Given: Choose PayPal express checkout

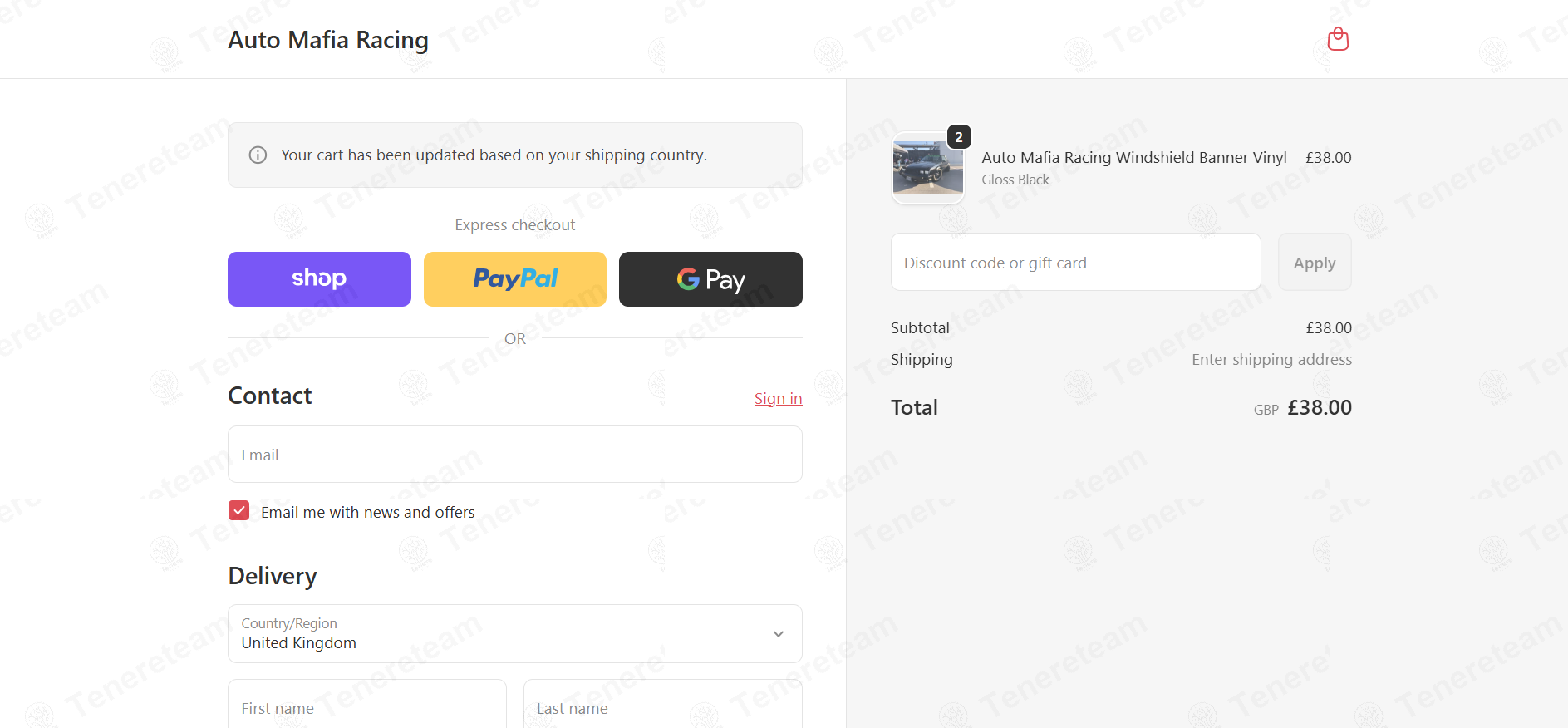Looking at the screenshot, I should click(515, 279).
